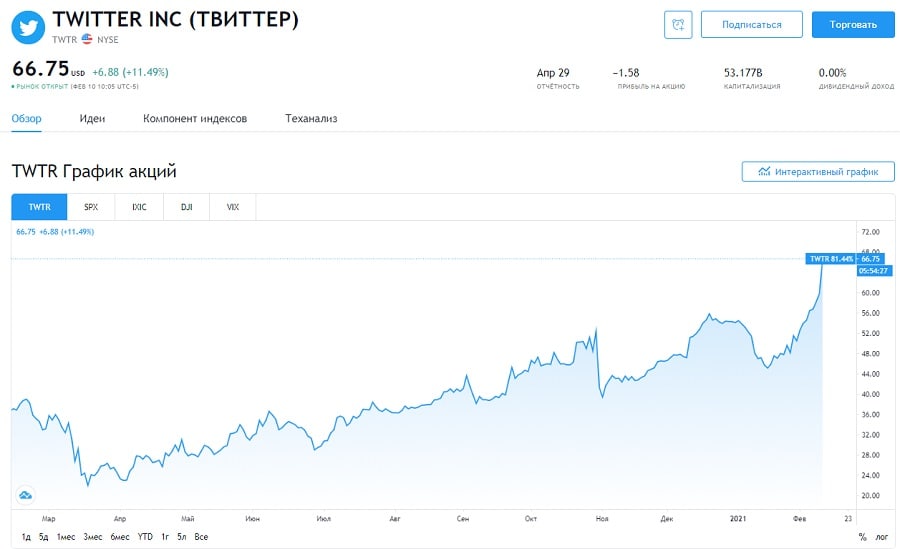Set chart range to YTD
The height and width of the screenshot is (549, 900).
pos(145,537)
